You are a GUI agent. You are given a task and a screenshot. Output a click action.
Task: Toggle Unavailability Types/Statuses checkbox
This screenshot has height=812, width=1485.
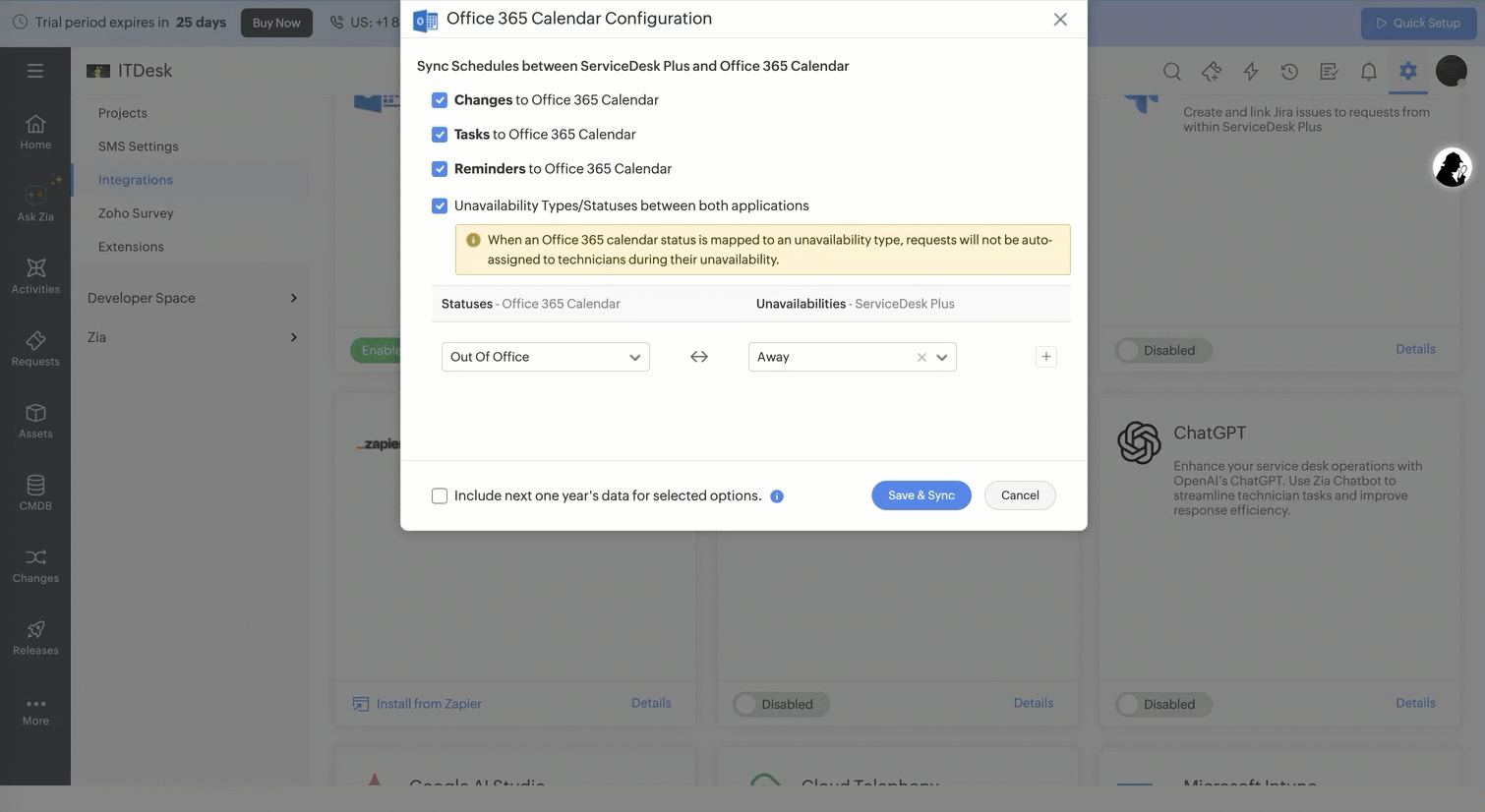(440, 206)
